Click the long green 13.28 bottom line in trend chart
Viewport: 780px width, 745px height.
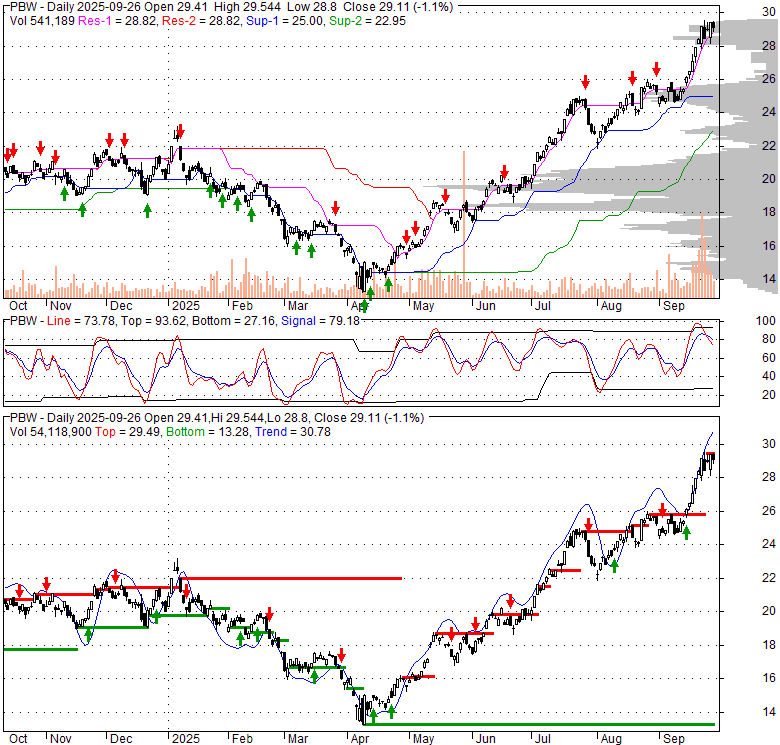pos(539,724)
